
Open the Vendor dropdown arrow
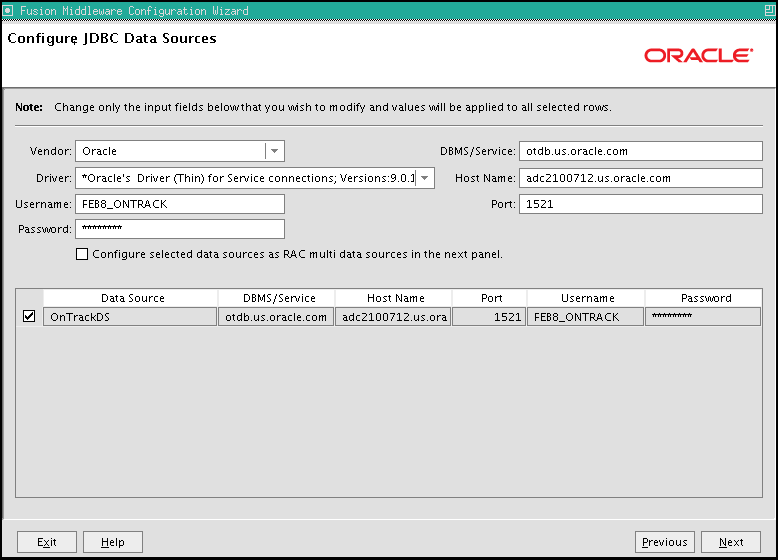pyautogui.click(x=274, y=151)
